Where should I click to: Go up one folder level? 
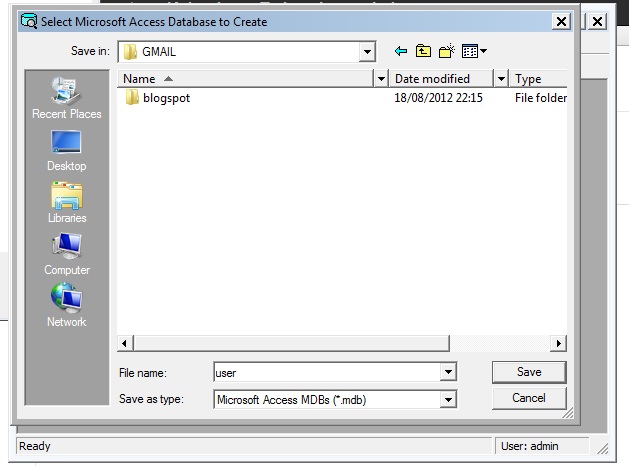(423, 51)
